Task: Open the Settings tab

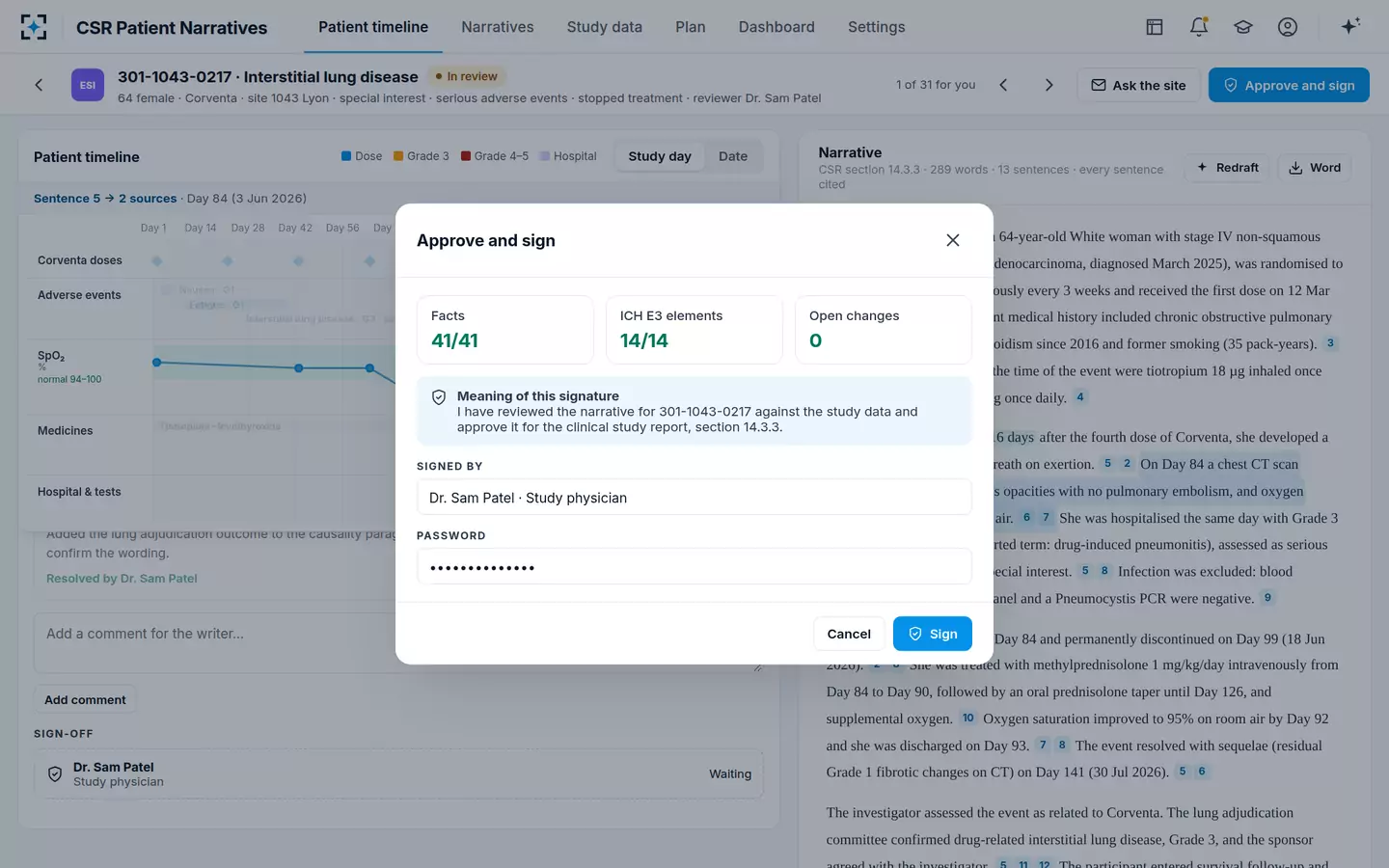Action: point(877,27)
